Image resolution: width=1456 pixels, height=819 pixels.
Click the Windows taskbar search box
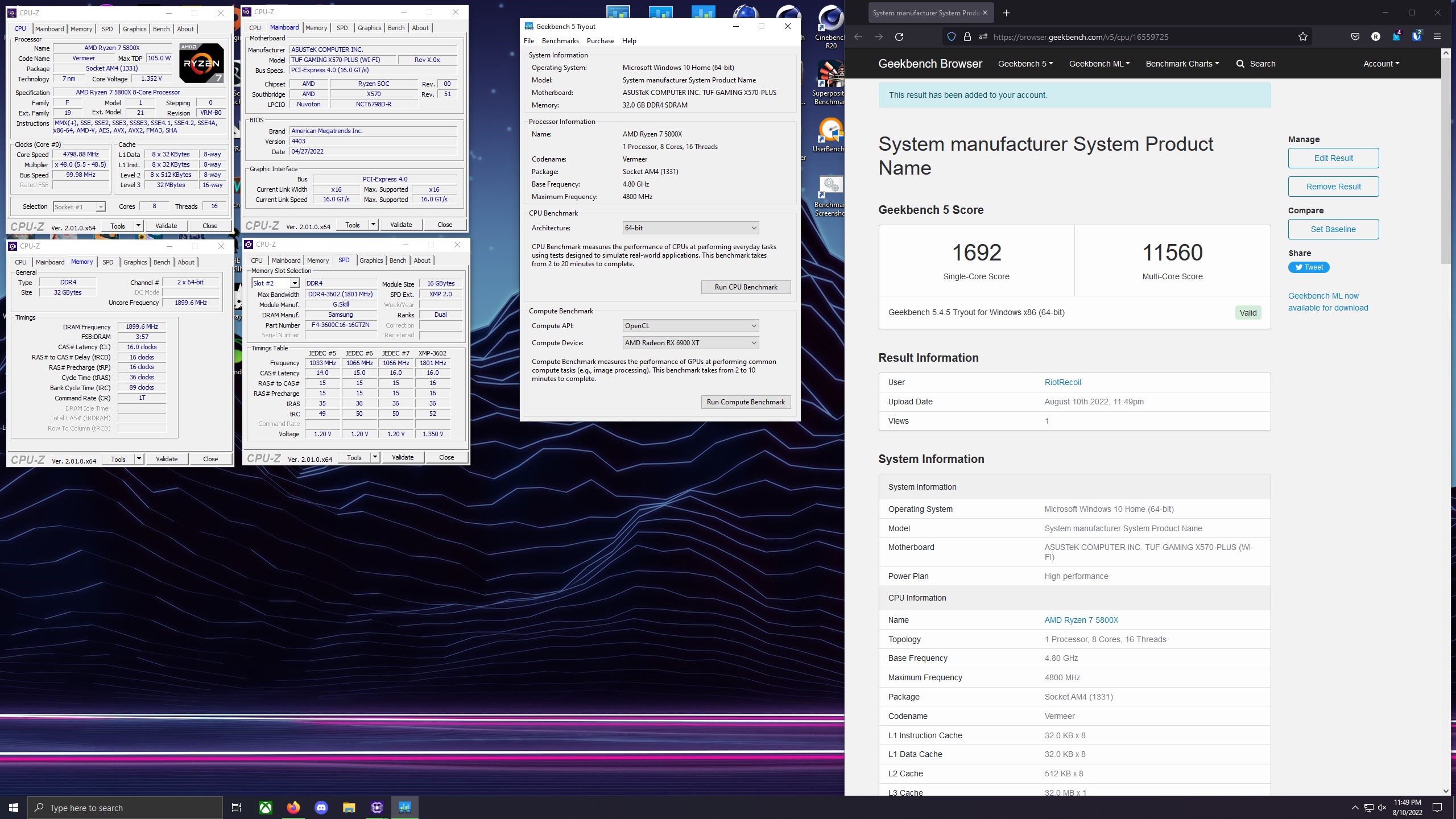[x=125, y=808]
